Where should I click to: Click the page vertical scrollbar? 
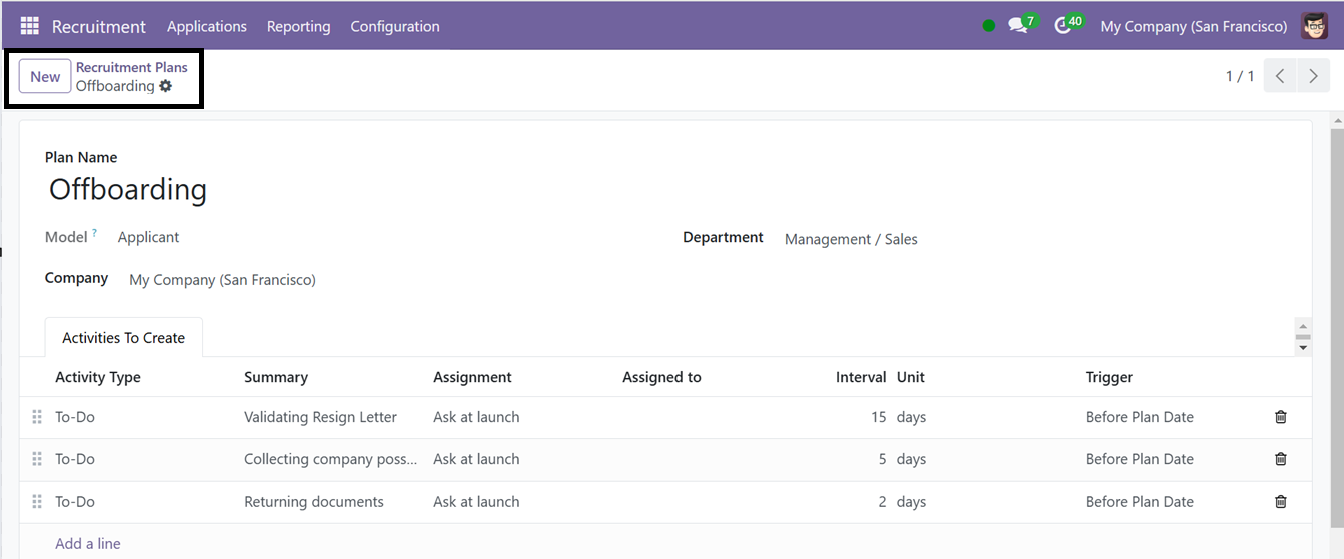coord(1338,330)
